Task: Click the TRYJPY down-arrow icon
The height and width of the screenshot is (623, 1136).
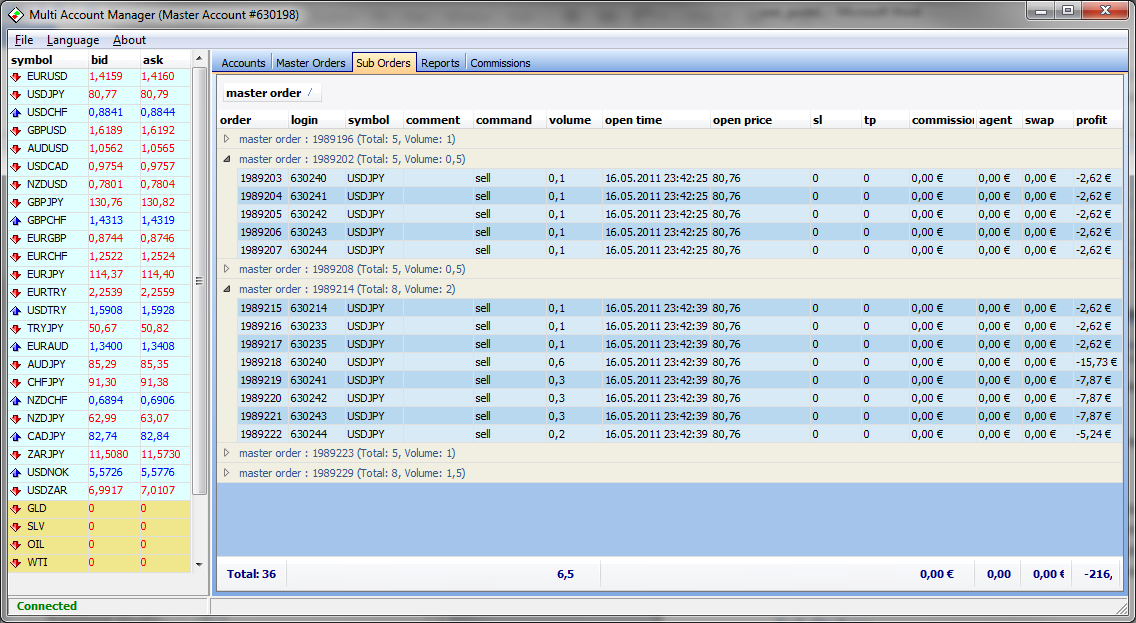Action: point(16,328)
